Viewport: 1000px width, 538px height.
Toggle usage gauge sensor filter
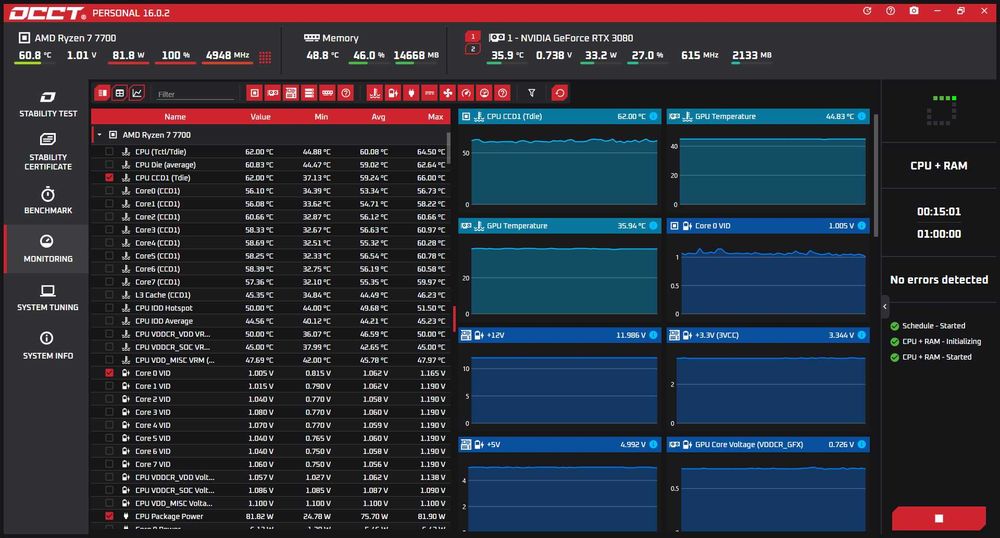click(484, 93)
